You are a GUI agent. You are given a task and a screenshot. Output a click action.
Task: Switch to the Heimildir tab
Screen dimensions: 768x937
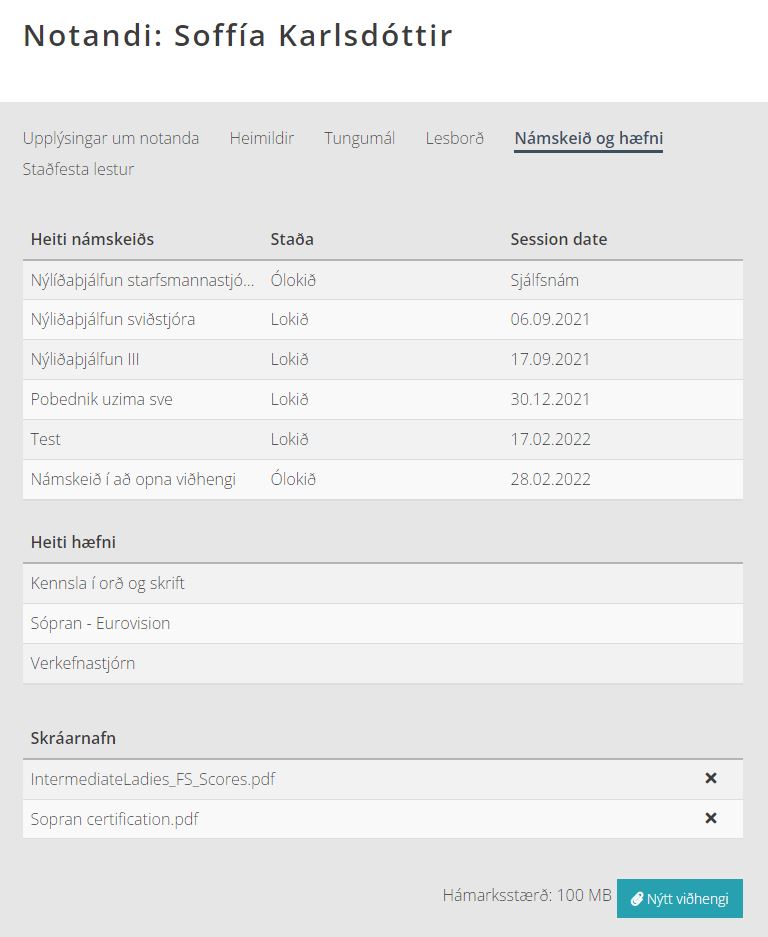coord(261,138)
